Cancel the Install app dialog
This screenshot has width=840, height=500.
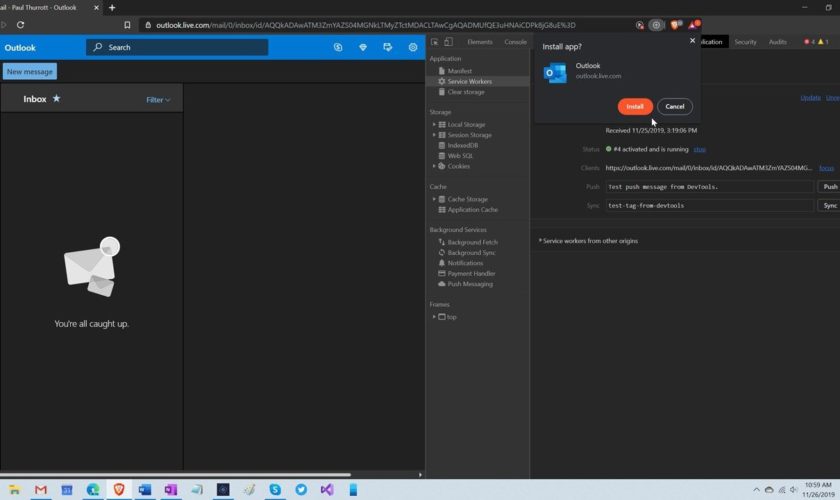point(675,107)
